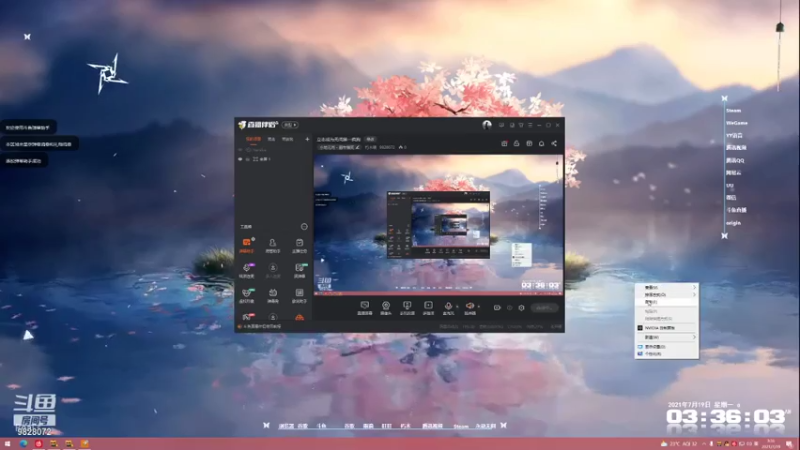Expand the microphone device dropdown arrow
The height and width of the screenshot is (450, 800).
(x=457, y=307)
